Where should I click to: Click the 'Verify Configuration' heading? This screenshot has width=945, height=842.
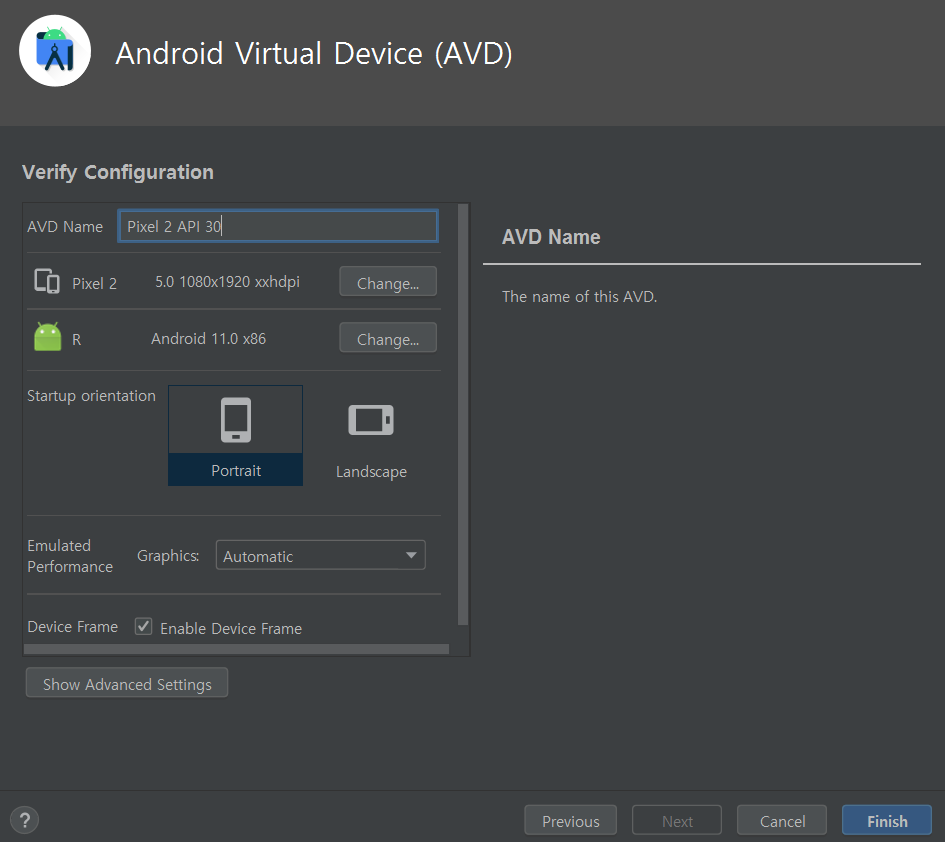click(118, 172)
